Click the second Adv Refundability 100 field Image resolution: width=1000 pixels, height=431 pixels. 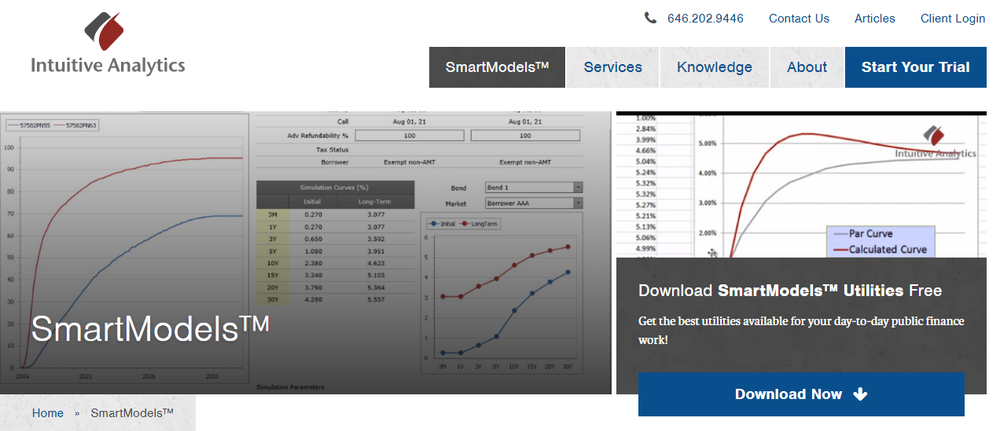click(x=525, y=135)
